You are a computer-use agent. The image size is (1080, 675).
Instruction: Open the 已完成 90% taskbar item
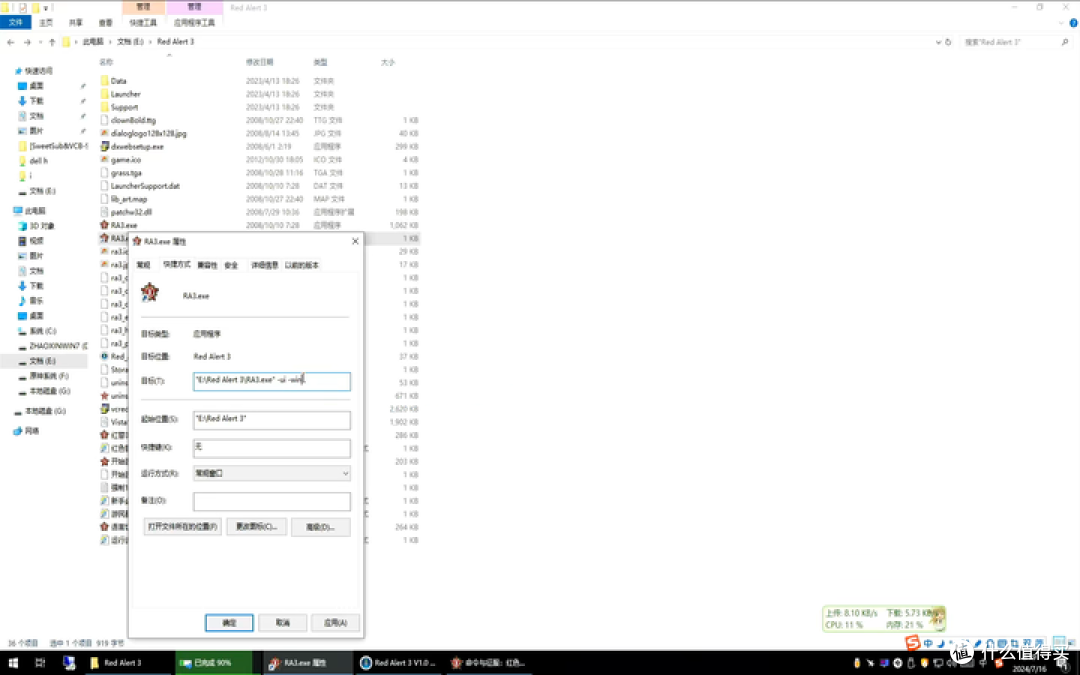point(212,663)
